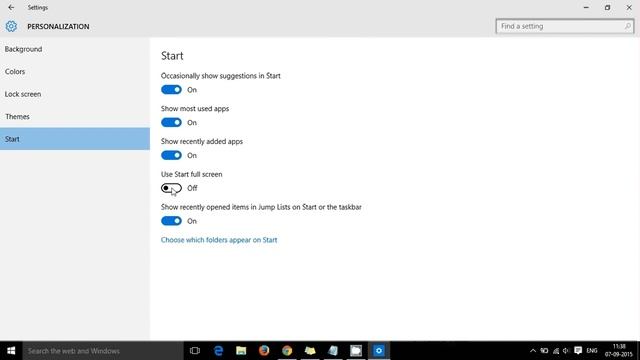The width and height of the screenshot is (640, 360).
Task: Open the Background personalization page
Action: (75, 49)
